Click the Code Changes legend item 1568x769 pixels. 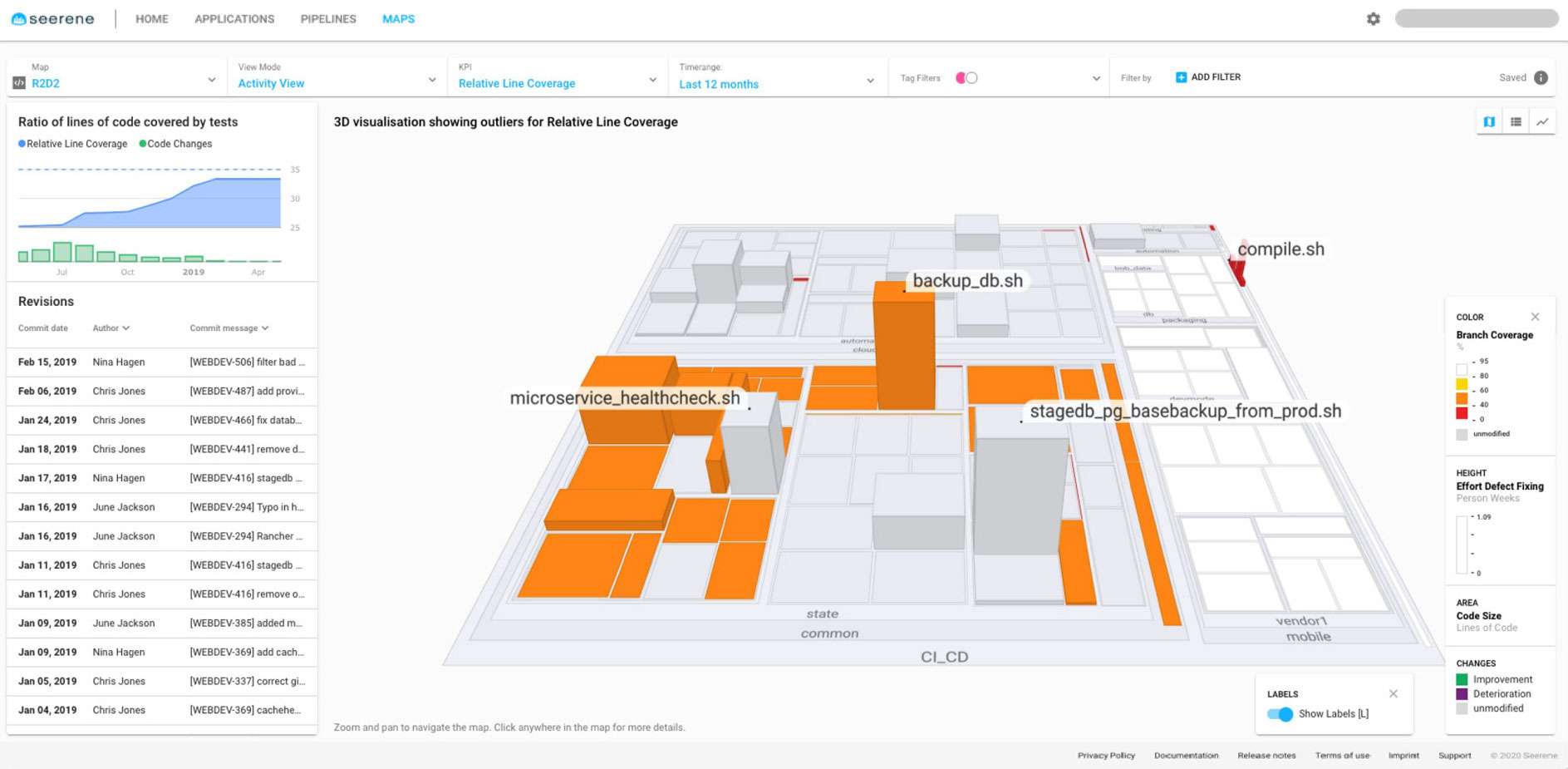tap(175, 144)
